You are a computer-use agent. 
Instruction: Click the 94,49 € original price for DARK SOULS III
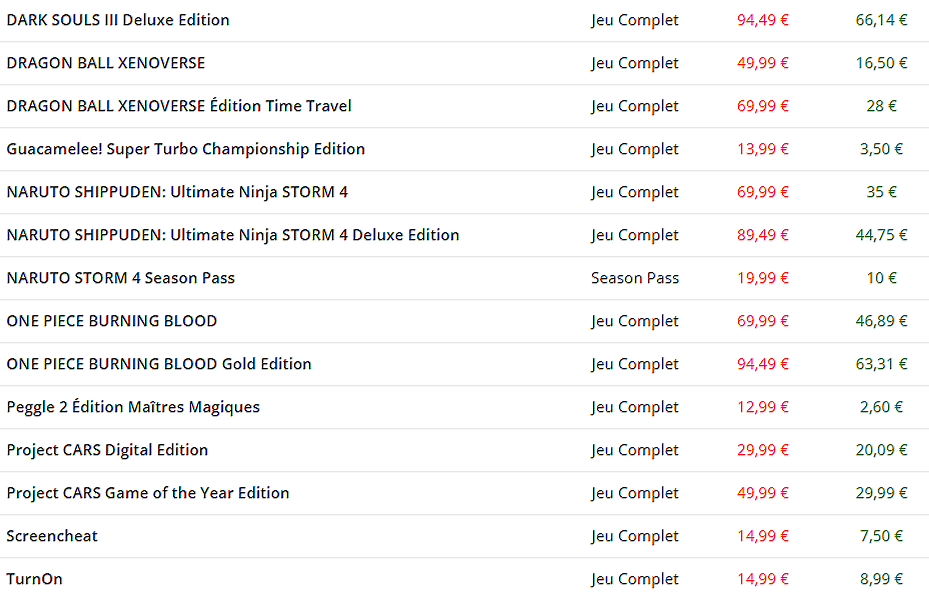click(x=763, y=20)
